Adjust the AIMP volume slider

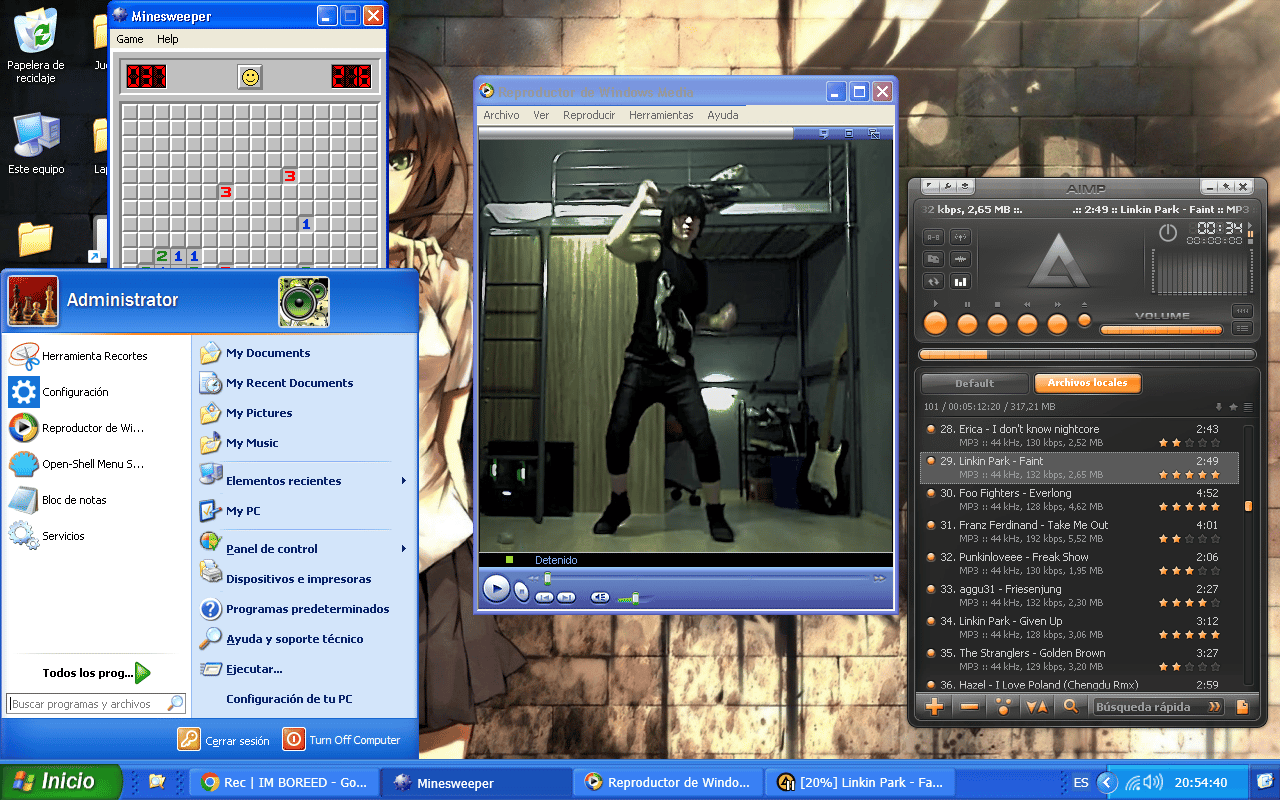pyautogui.click(x=1161, y=329)
